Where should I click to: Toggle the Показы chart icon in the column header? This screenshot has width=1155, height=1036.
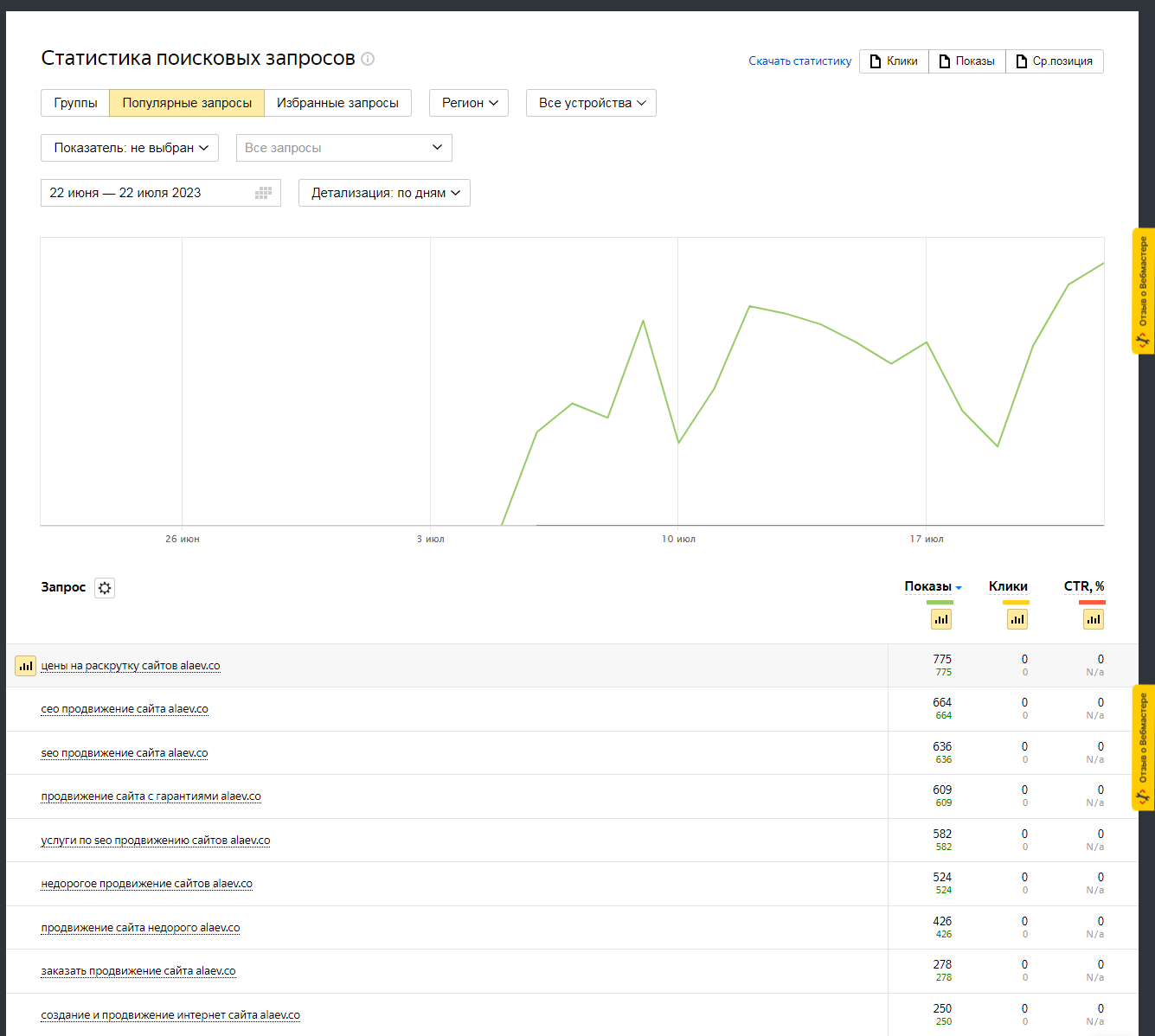coord(941,619)
